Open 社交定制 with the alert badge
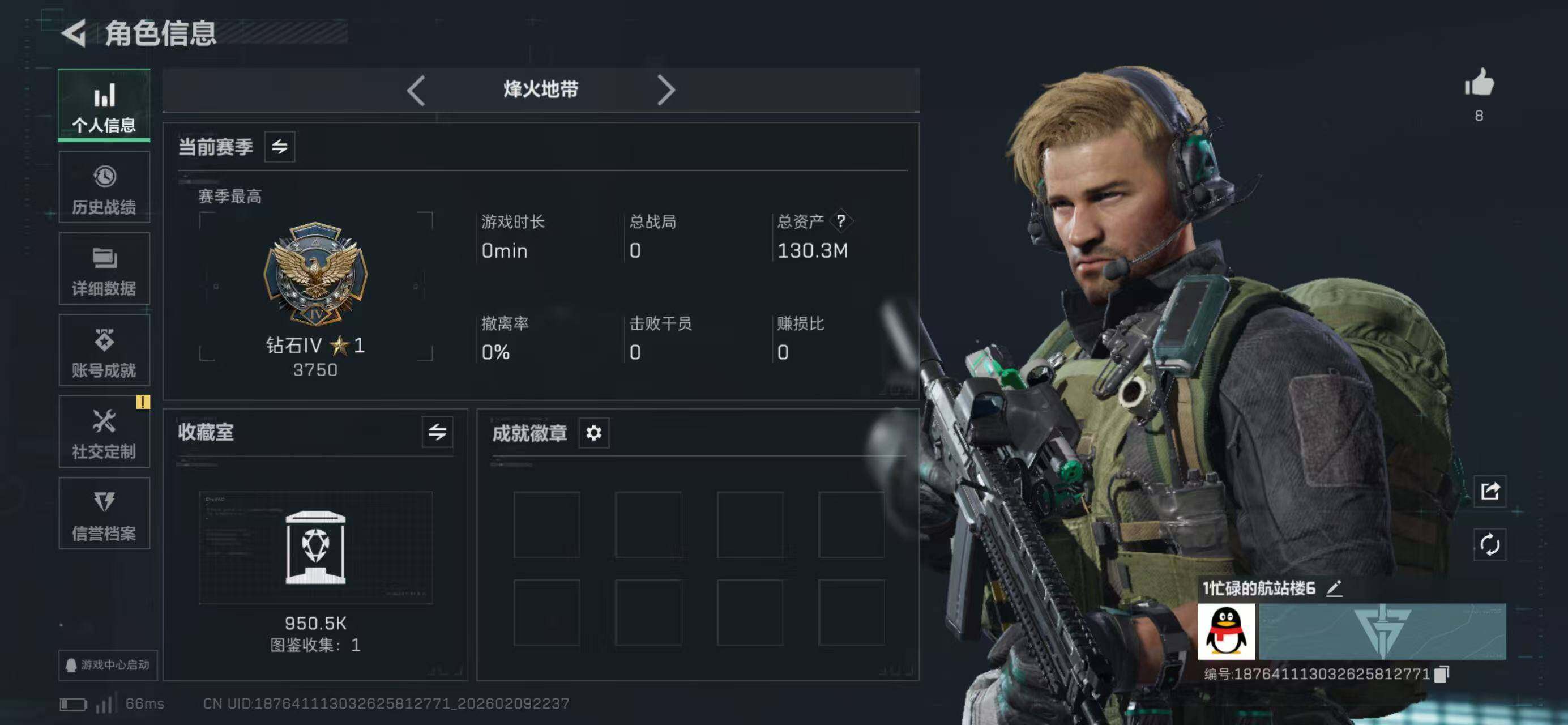 click(x=104, y=432)
